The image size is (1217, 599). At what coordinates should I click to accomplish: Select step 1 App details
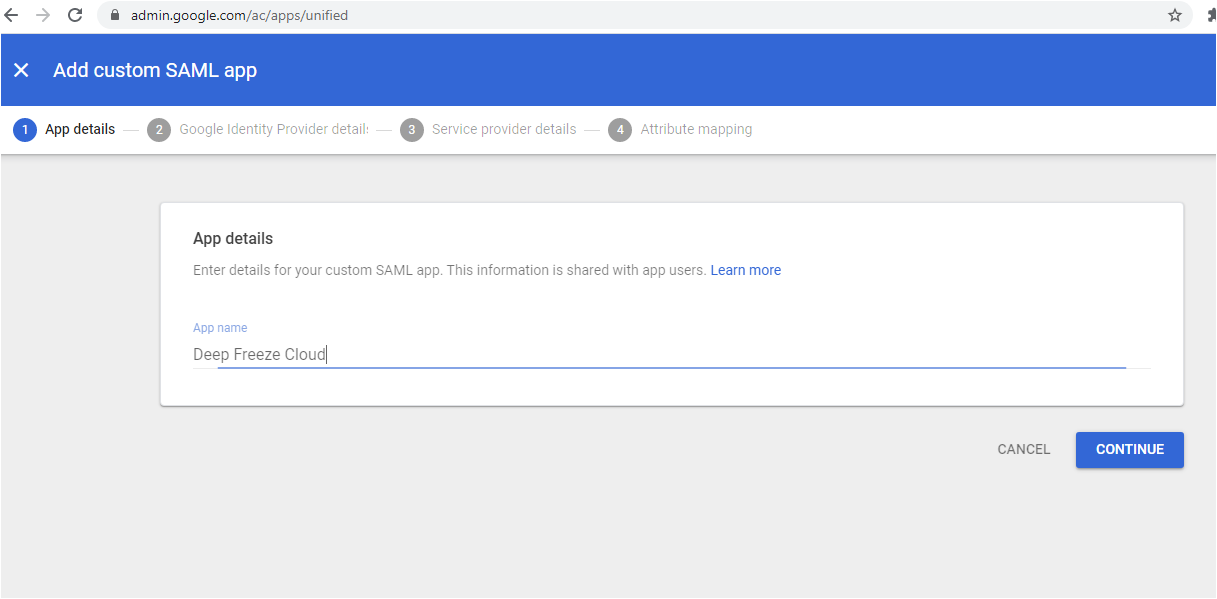(x=65, y=130)
